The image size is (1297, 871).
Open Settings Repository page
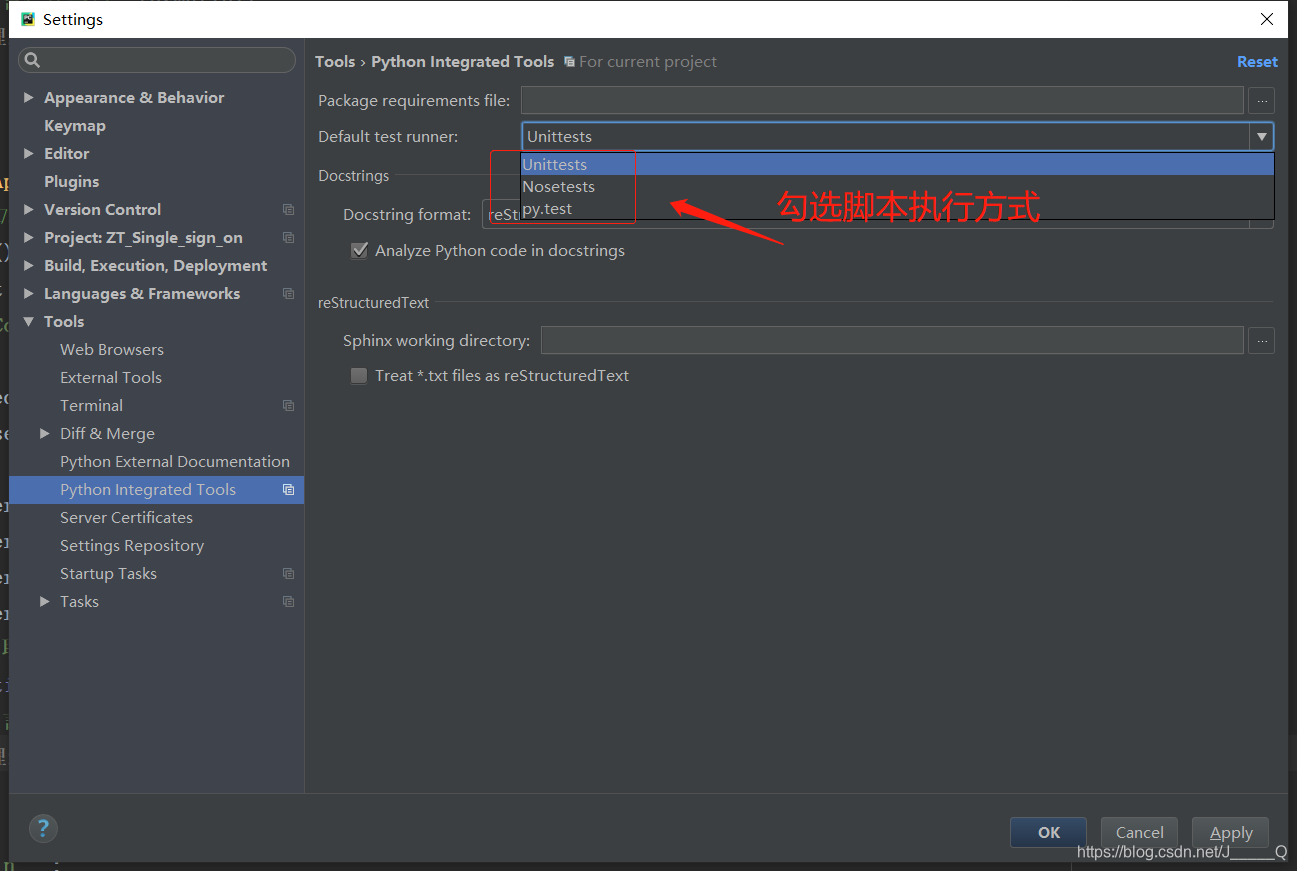pyautogui.click(x=132, y=546)
